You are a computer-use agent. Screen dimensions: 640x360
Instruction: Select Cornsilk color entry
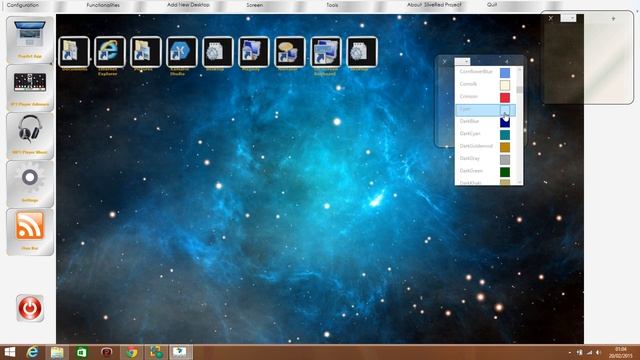[x=485, y=84]
